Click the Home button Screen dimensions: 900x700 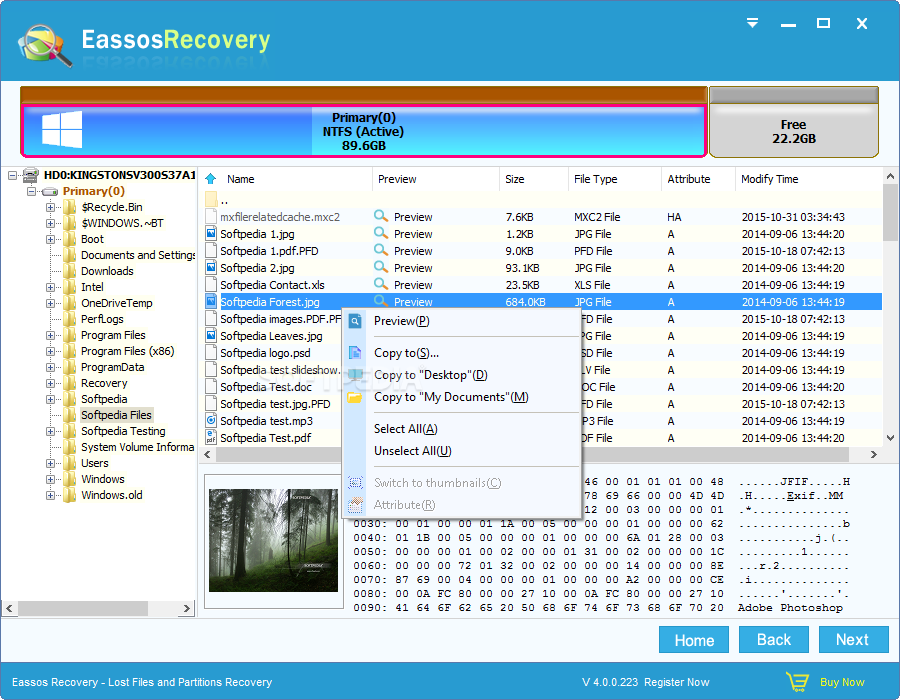(693, 640)
